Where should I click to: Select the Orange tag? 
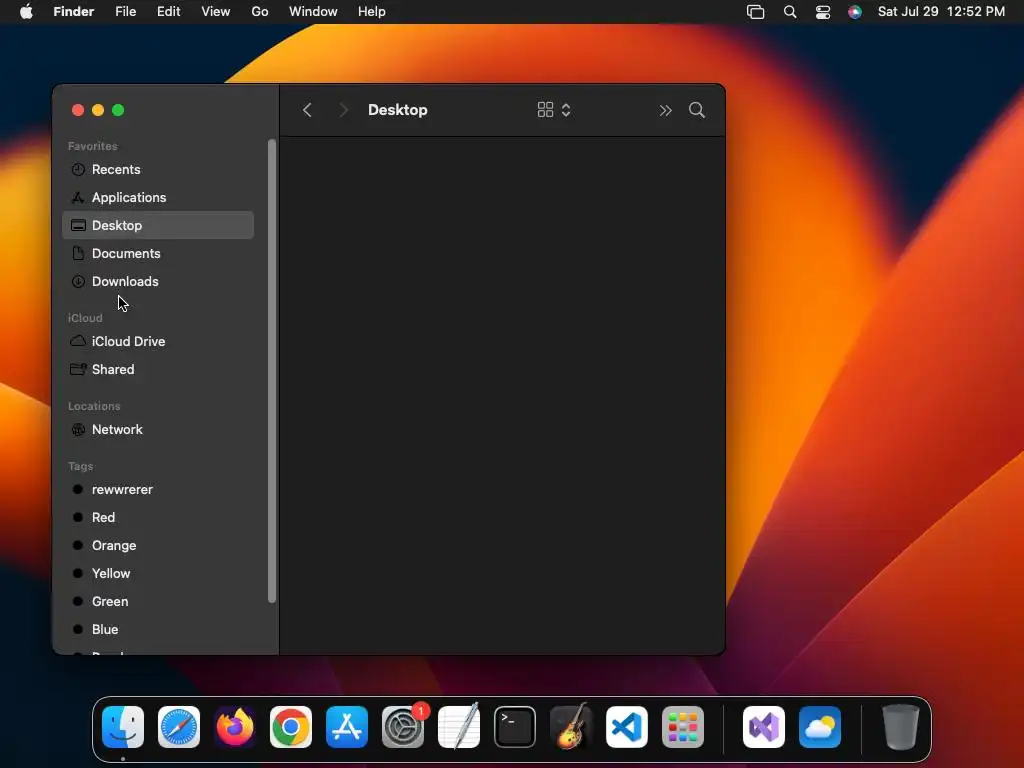[157, 546]
